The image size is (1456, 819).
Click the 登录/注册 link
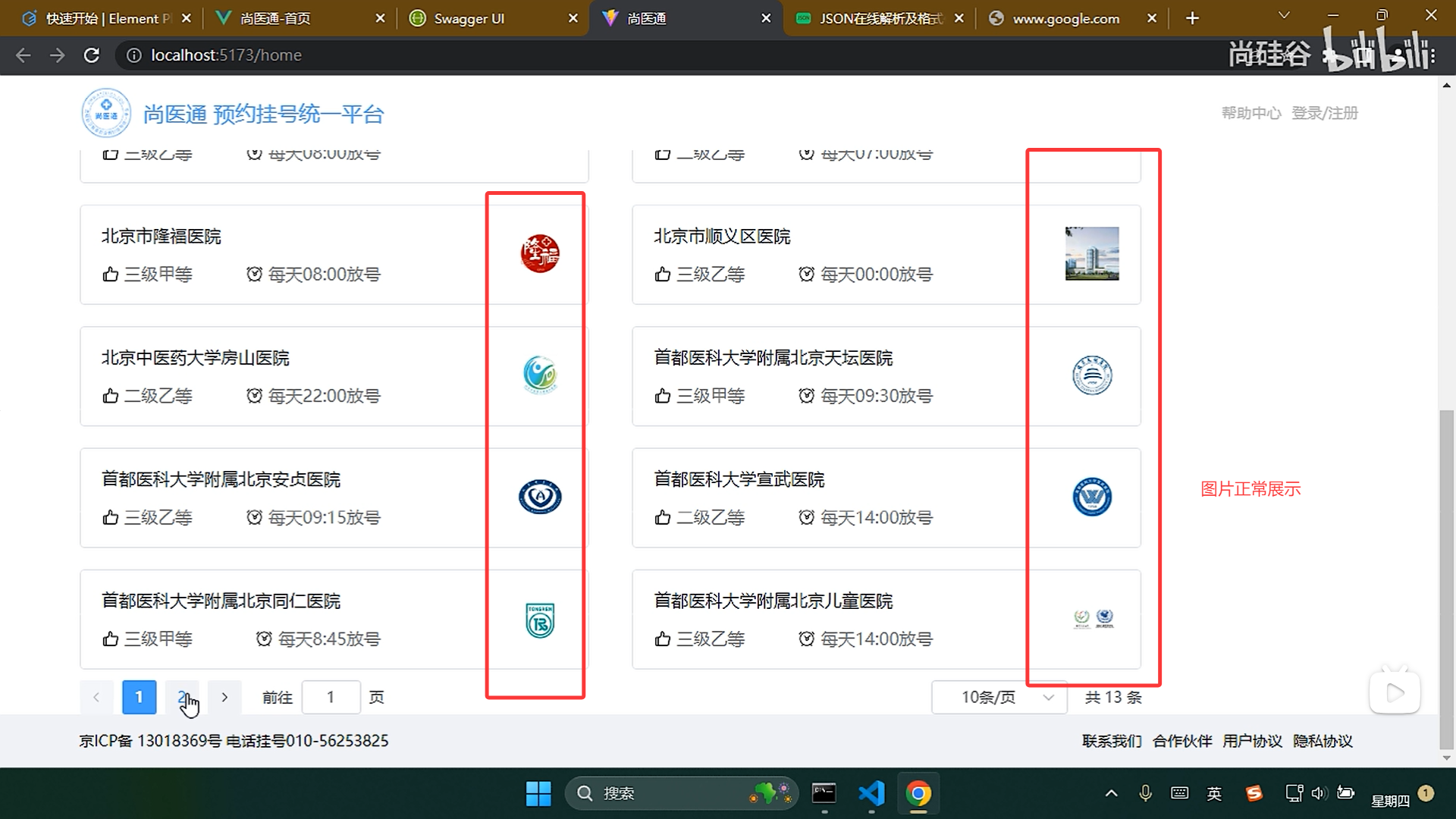1325,112
